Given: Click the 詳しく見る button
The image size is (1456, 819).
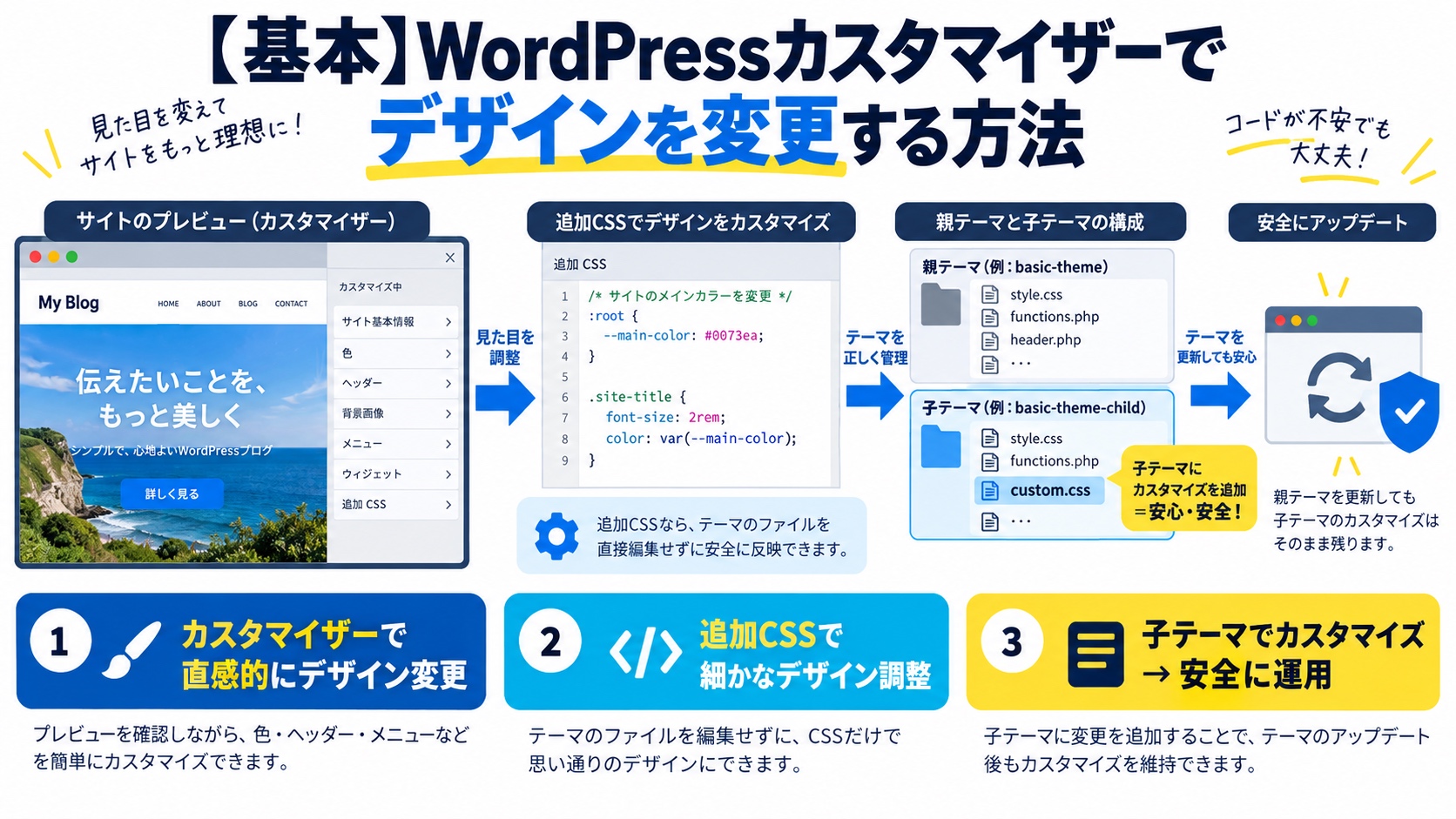Looking at the screenshot, I should (172, 493).
